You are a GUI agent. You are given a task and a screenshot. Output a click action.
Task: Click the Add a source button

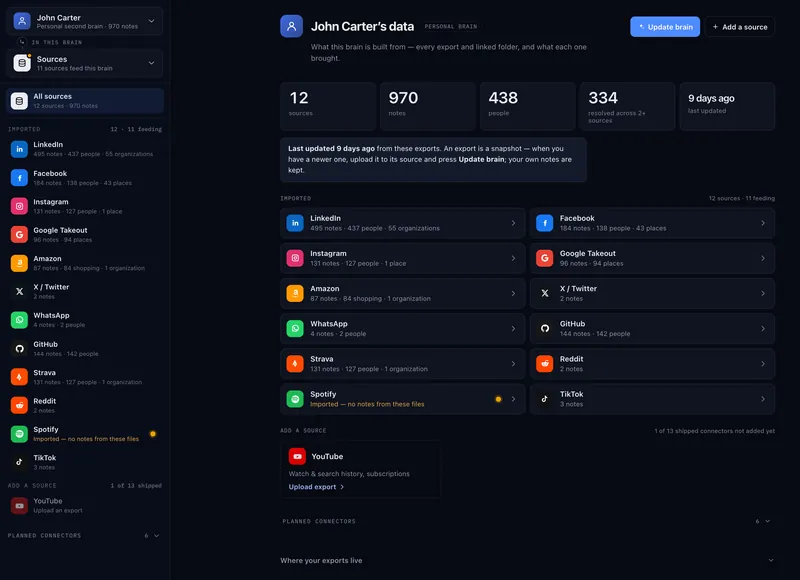click(740, 27)
